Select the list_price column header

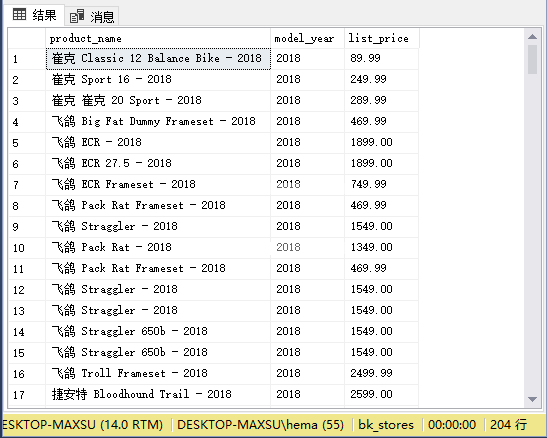pyautogui.click(x=382, y=38)
